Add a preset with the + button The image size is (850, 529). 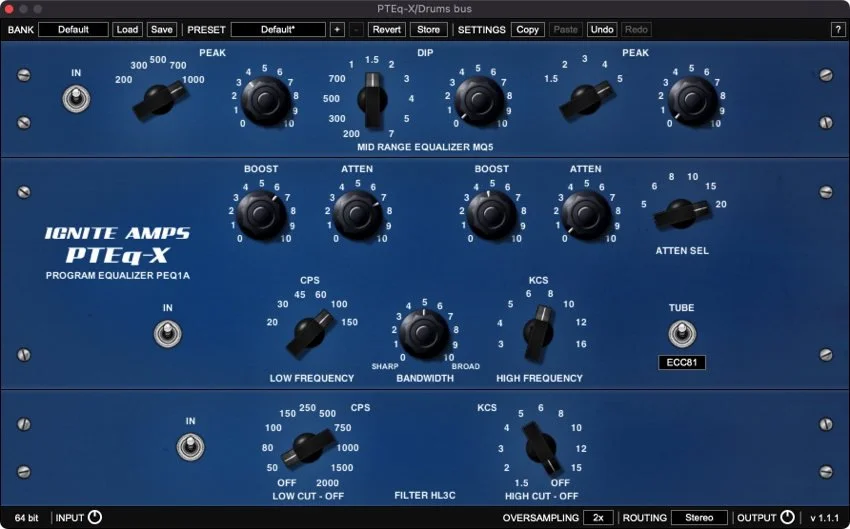click(337, 29)
